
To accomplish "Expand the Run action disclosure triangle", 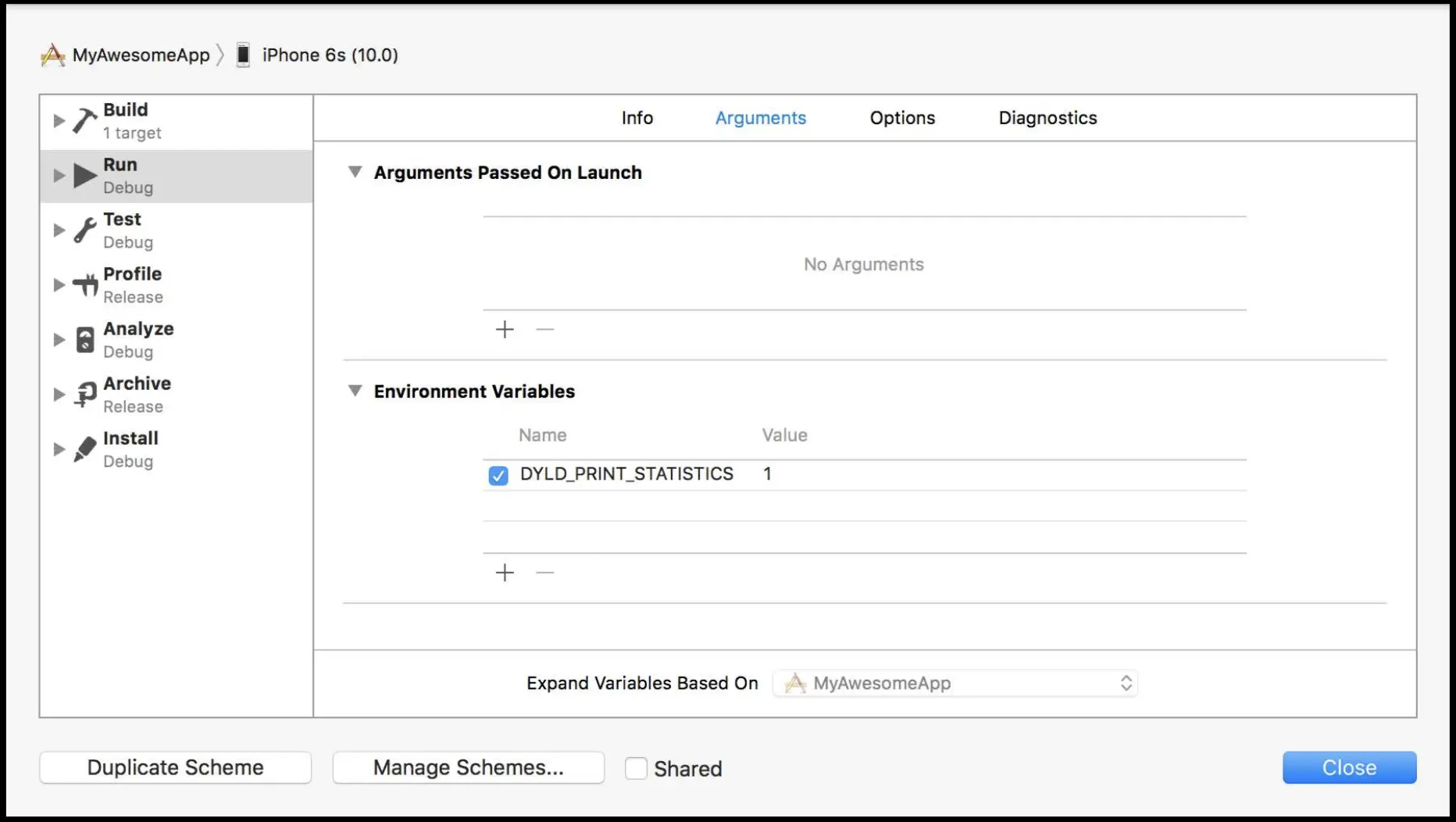I will click(x=59, y=176).
